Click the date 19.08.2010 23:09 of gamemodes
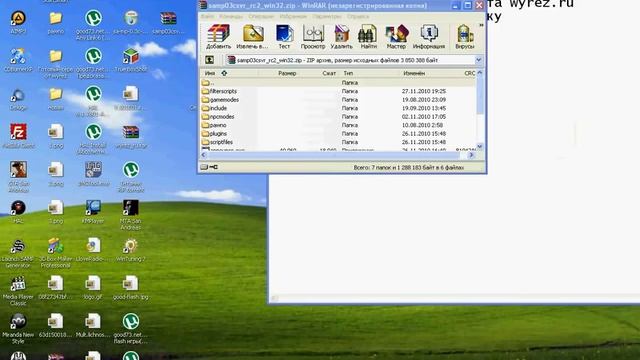This screenshot has height=360, width=640. (424, 100)
